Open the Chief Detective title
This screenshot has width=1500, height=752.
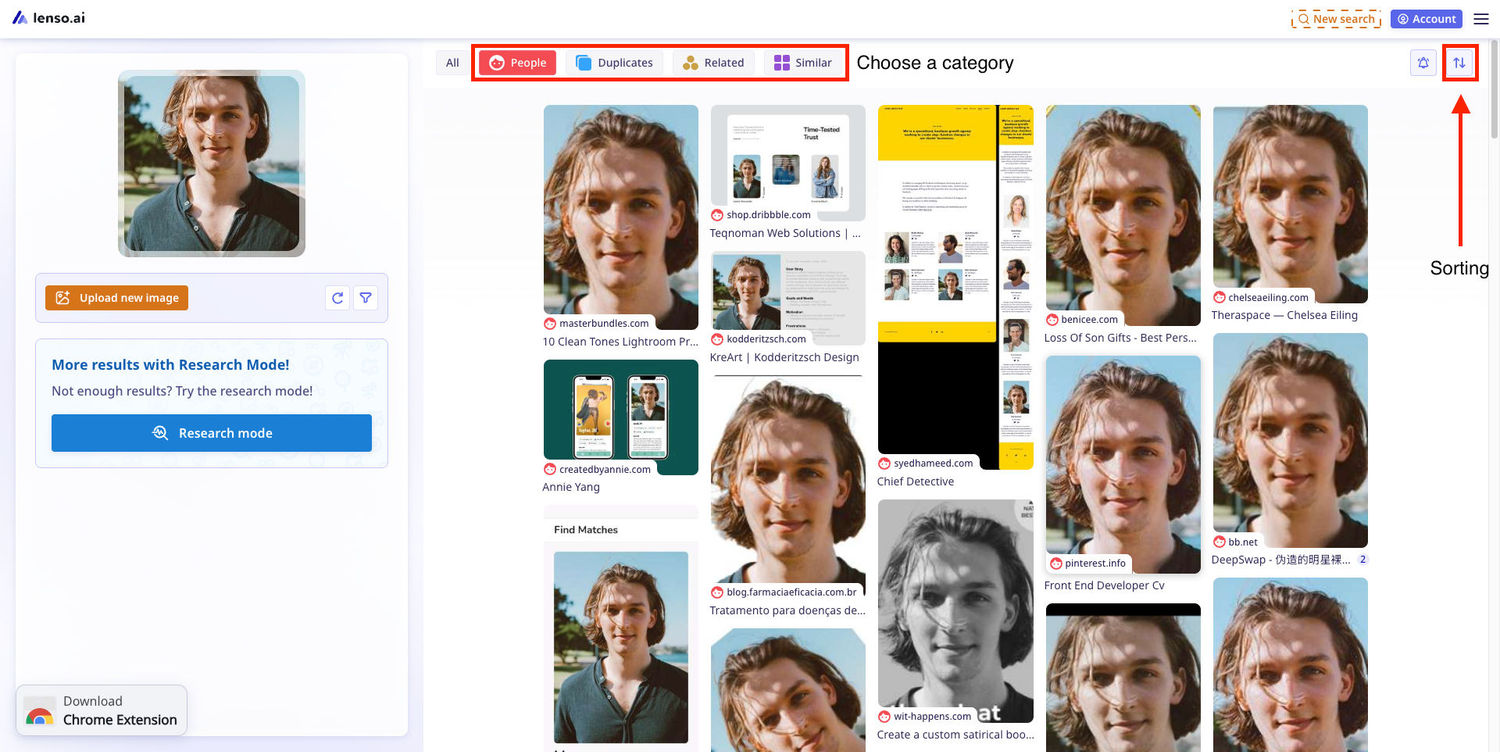point(916,482)
